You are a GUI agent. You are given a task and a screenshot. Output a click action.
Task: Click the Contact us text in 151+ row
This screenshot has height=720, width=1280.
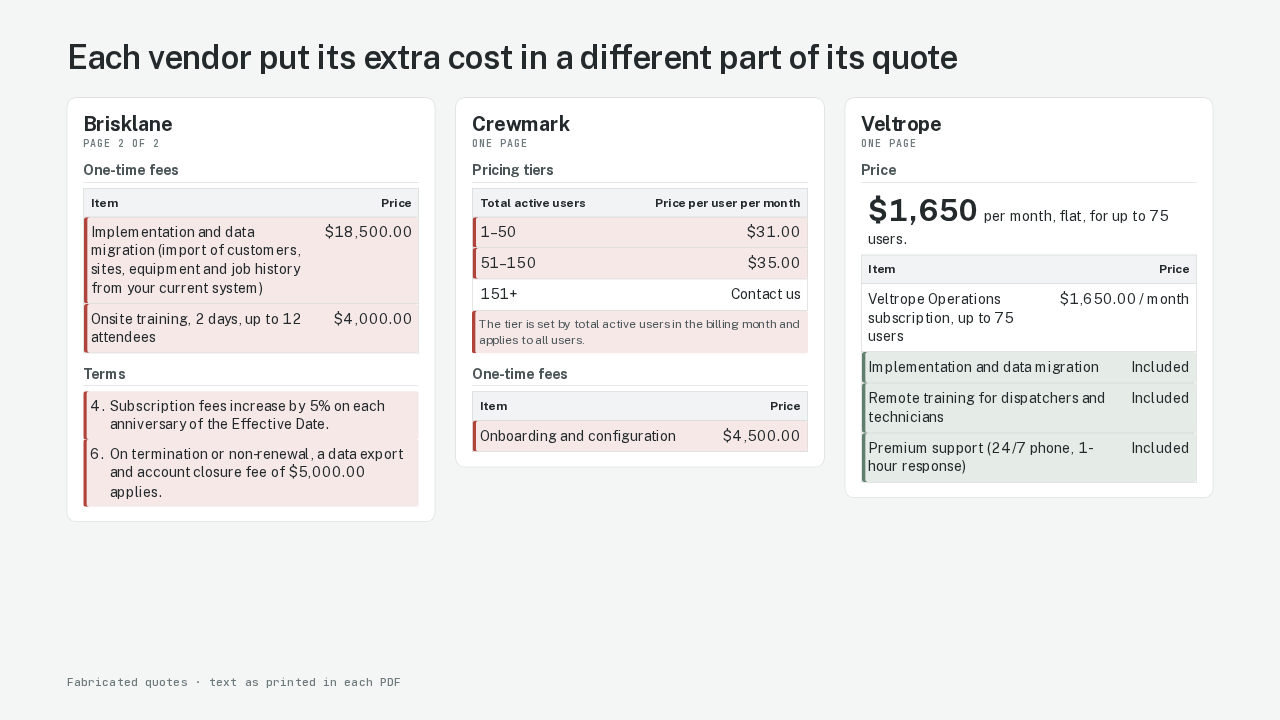[765, 294]
